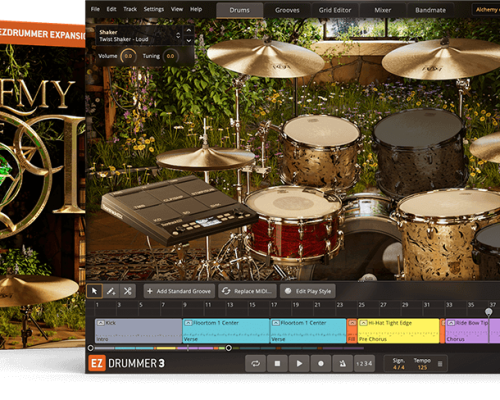
Task: Click Edit Play Style button
Action: (308, 291)
